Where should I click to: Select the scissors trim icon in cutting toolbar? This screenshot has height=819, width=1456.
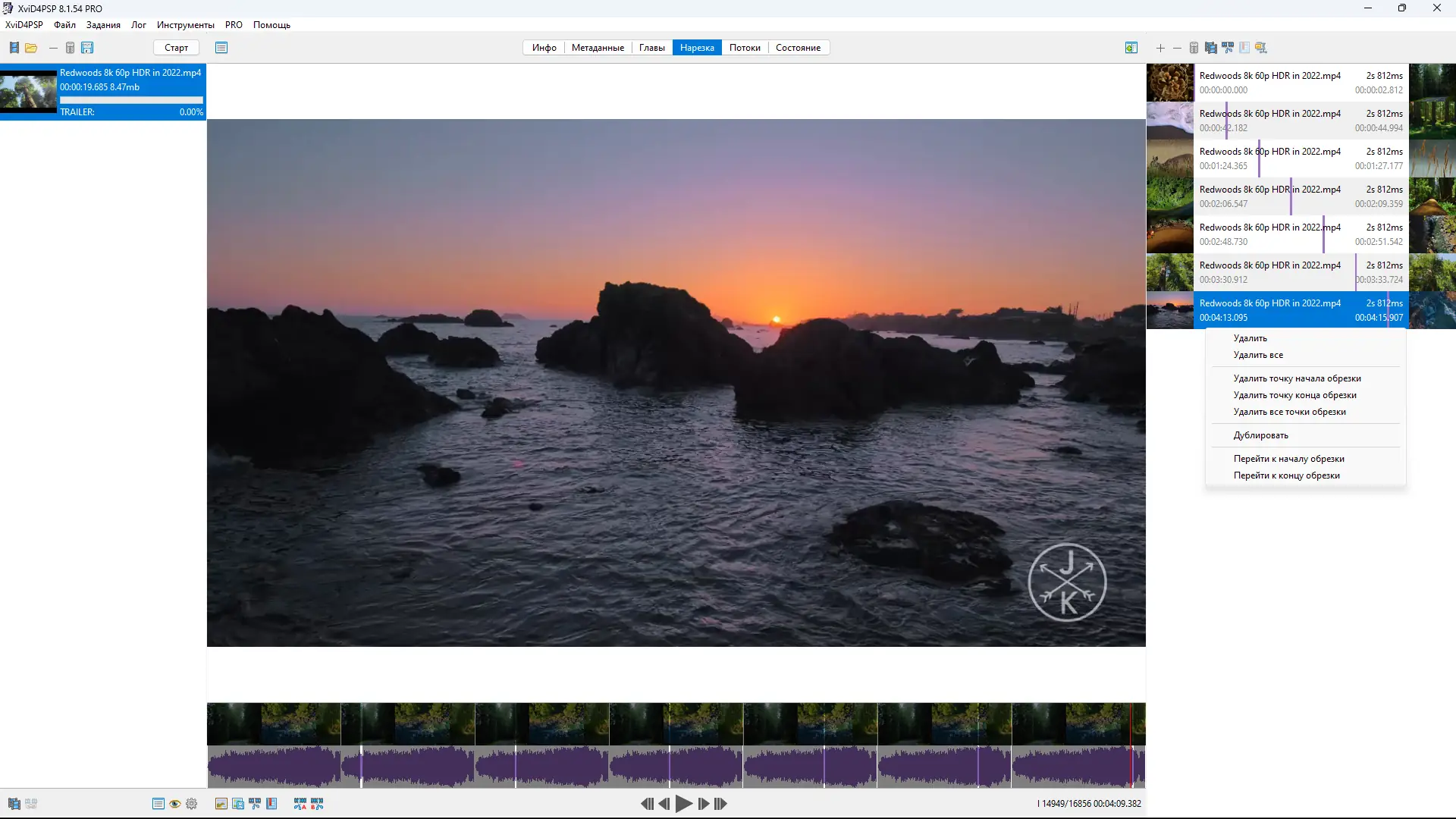[1228, 48]
